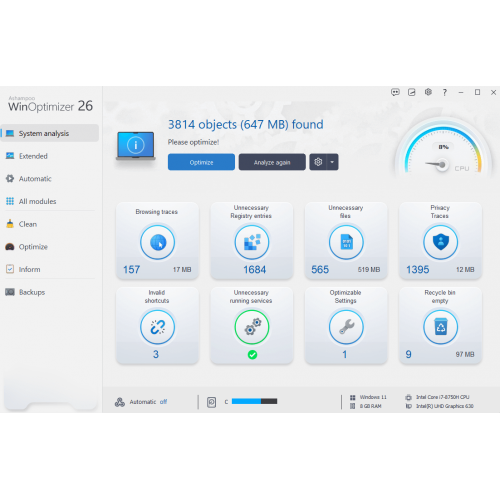
Task: Open the Unnecessary files document icon
Action: click(346, 242)
